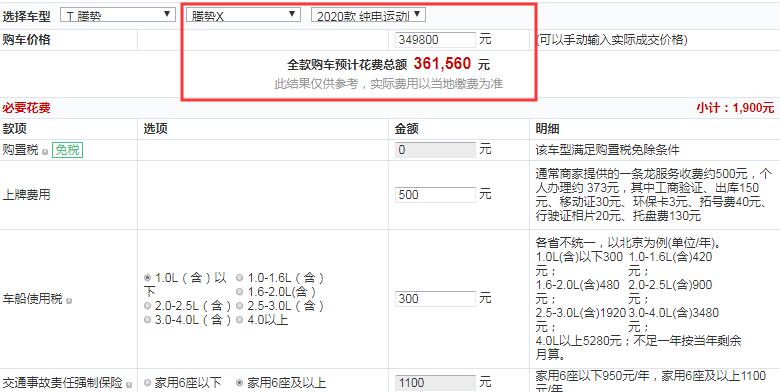The image size is (780, 392).
Task: Click the 选择车型 label
Action: 26,16
